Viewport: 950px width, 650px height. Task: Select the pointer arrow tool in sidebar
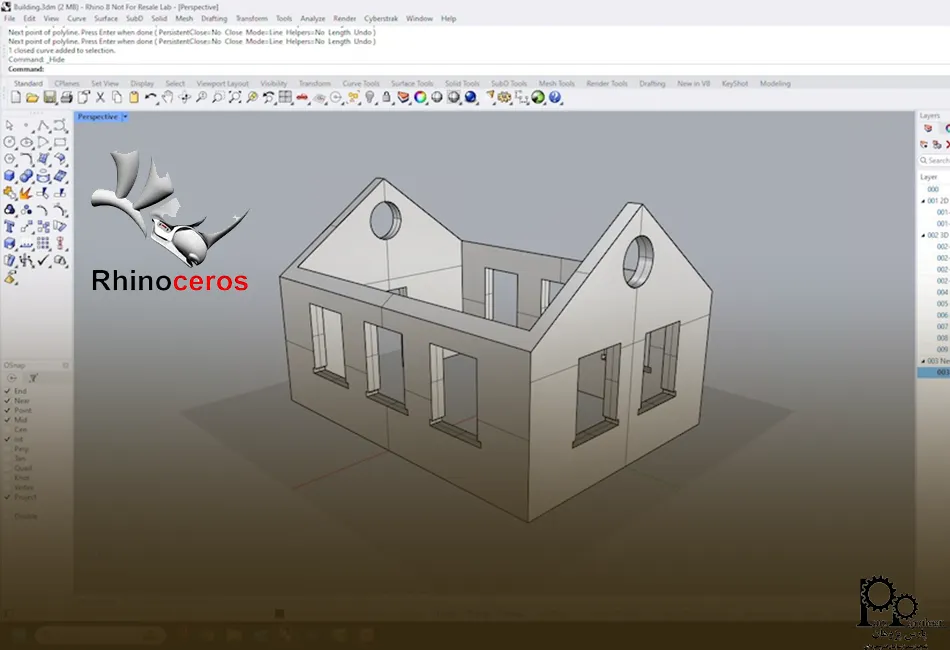coord(9,126)
